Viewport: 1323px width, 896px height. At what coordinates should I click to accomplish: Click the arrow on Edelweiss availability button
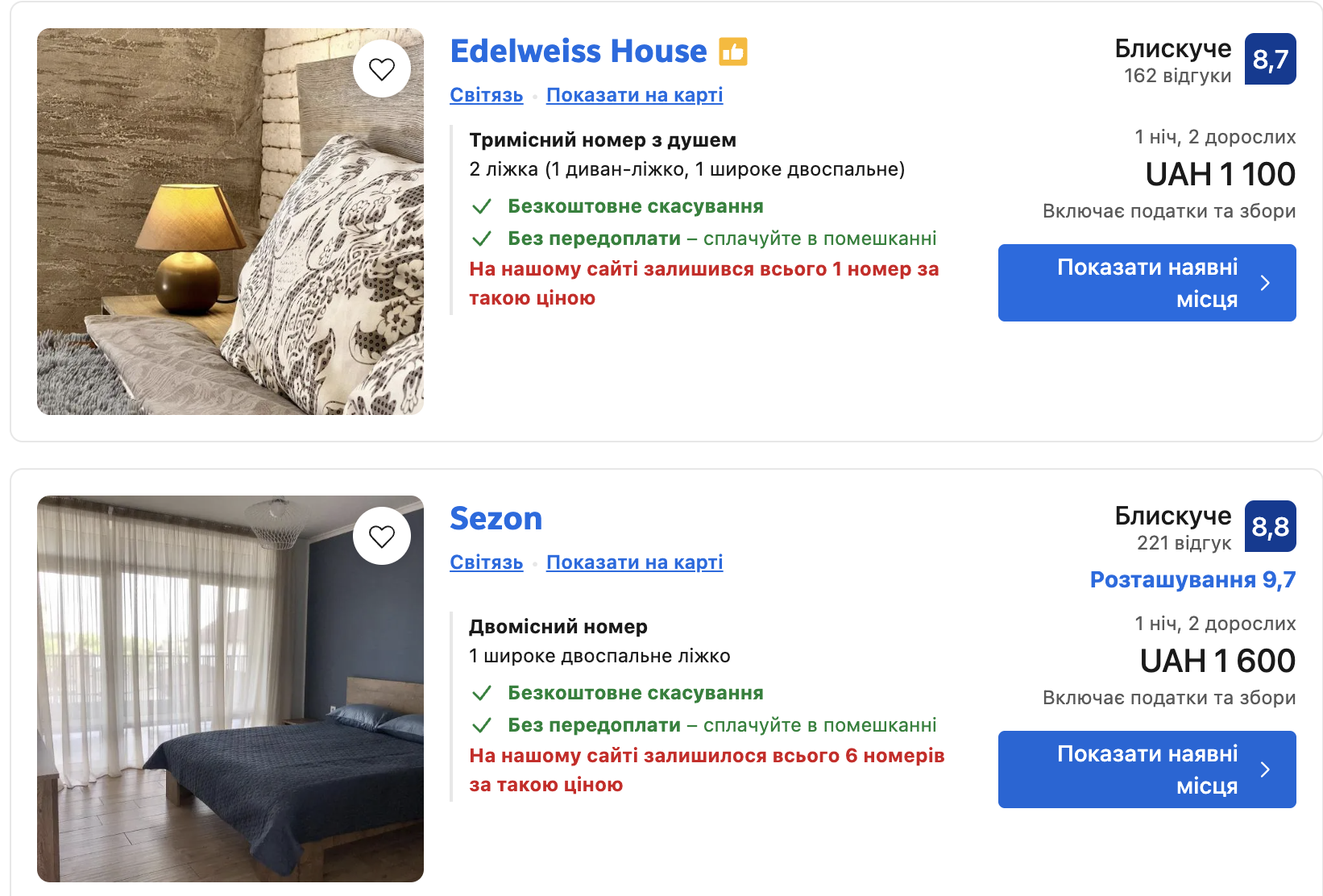(x=1265, y=283)
